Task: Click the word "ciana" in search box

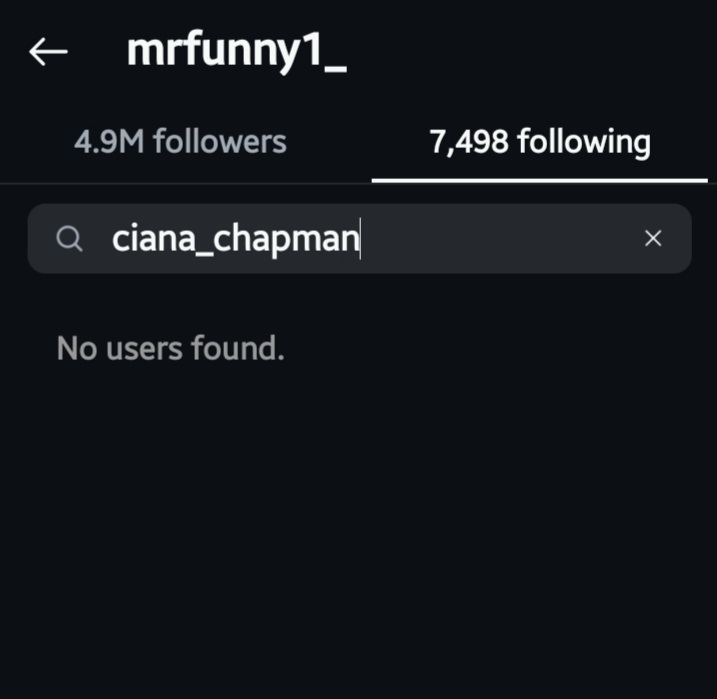Action: [x=153, y=239]
